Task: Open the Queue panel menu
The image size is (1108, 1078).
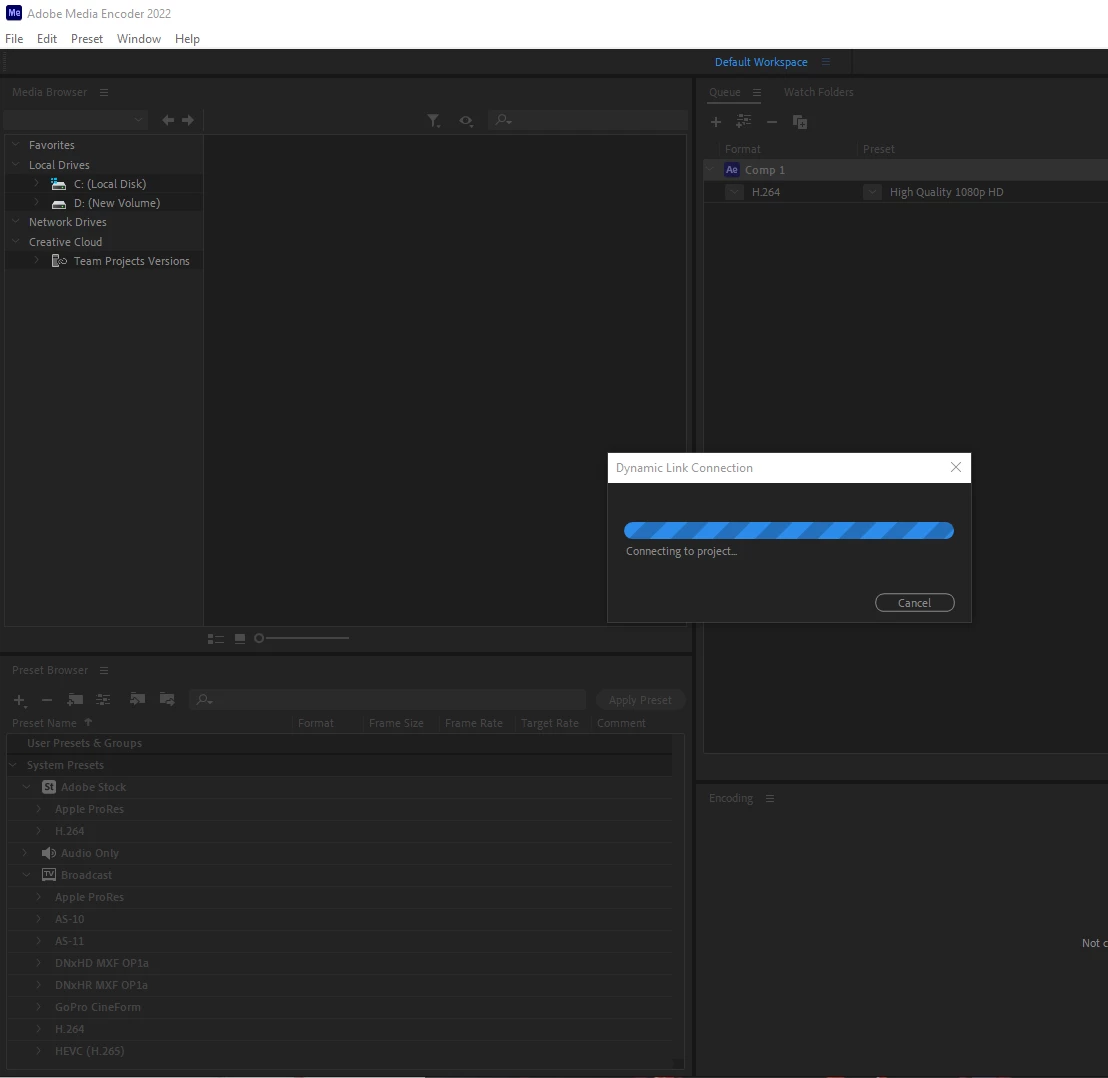Action: [757, 93]
